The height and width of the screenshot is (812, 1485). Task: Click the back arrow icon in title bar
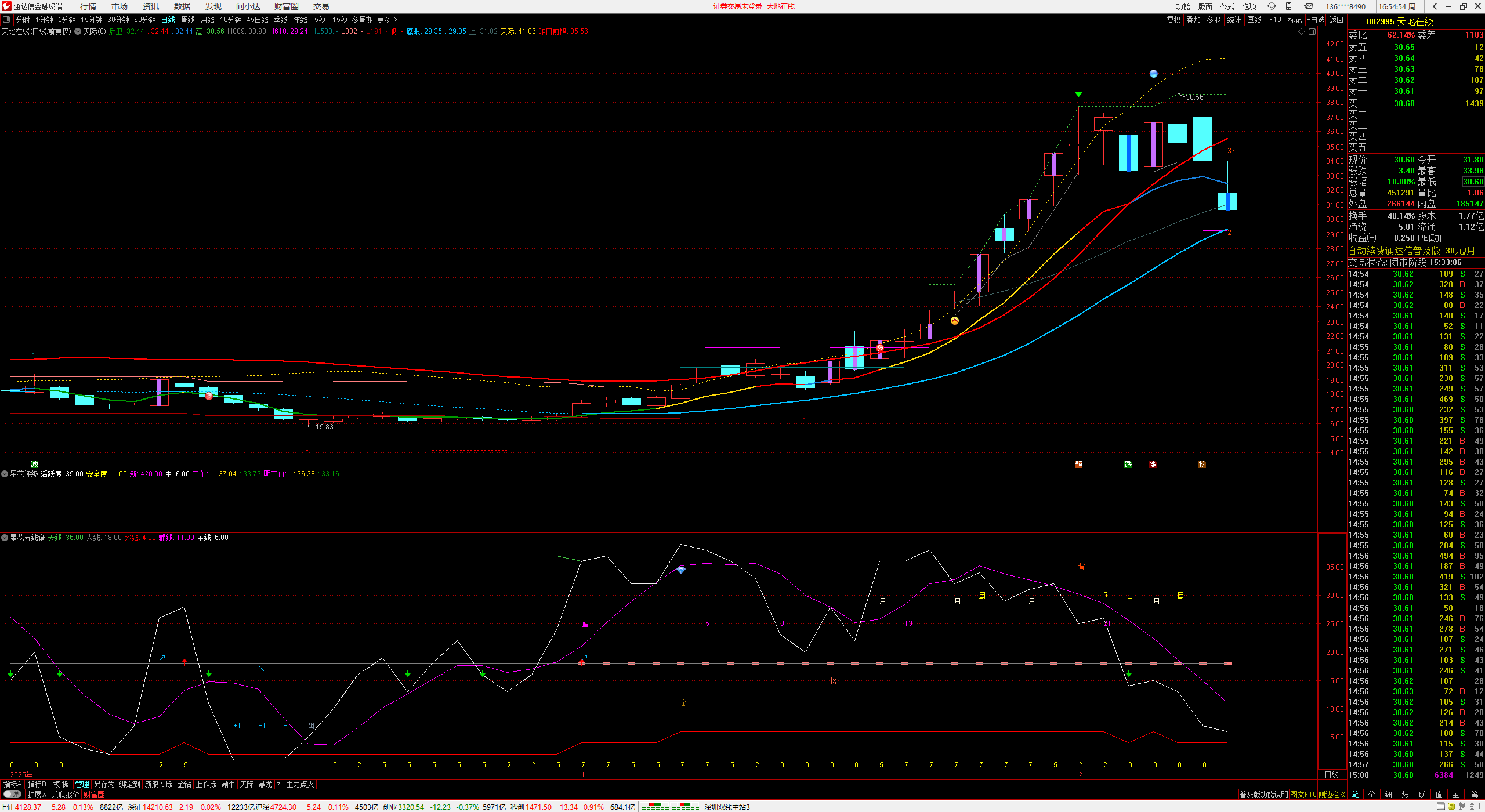point(1435,6)
